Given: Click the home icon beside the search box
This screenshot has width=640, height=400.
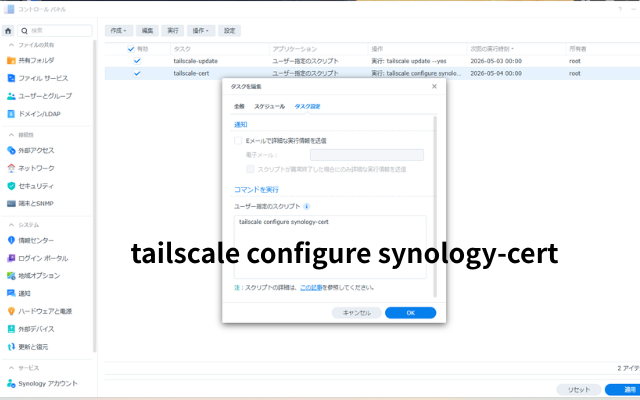Looking at the screenshot, I should point(9,30).
